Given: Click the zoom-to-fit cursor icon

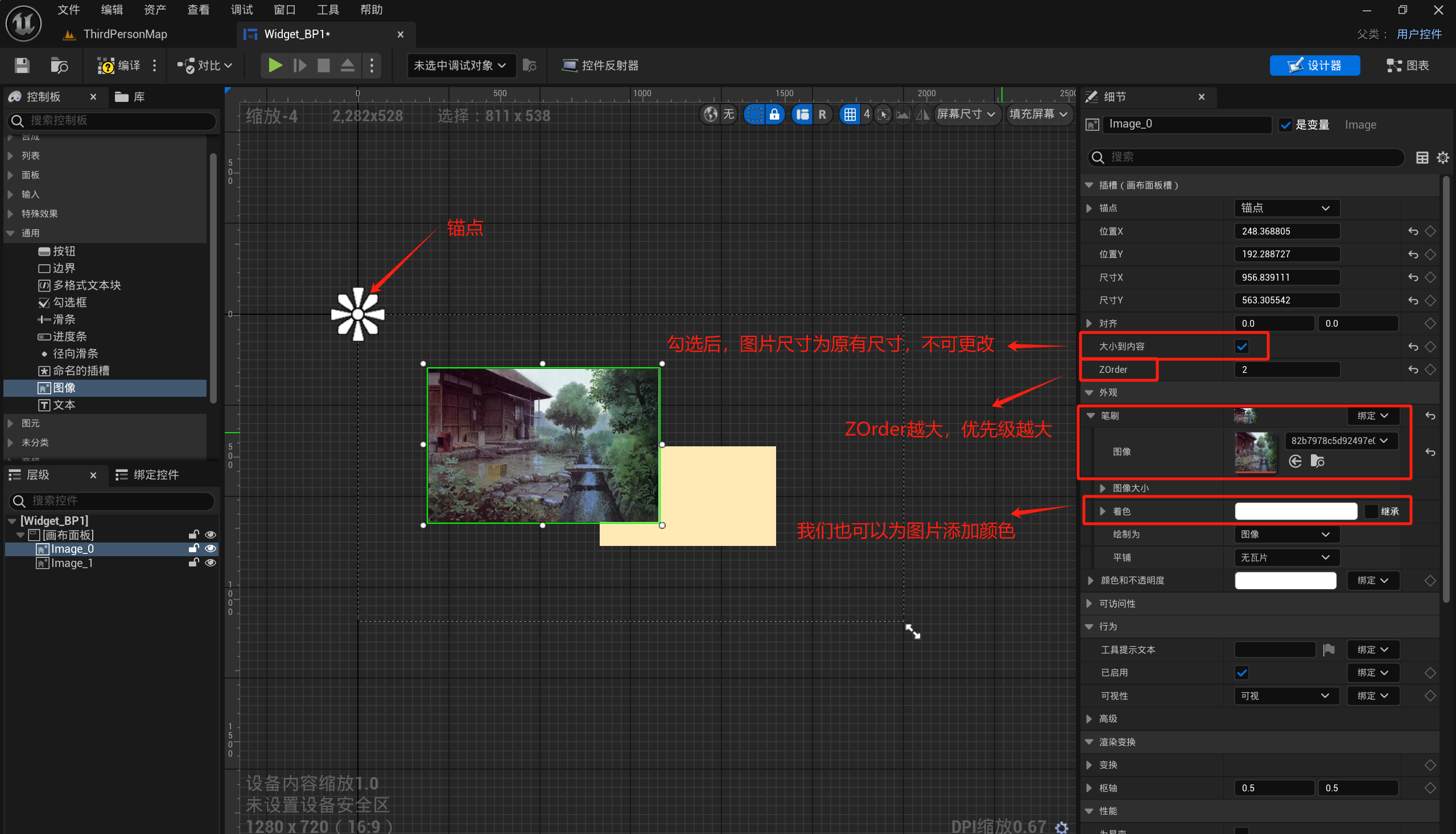Looking at the screenshot, I should point(883,114).
